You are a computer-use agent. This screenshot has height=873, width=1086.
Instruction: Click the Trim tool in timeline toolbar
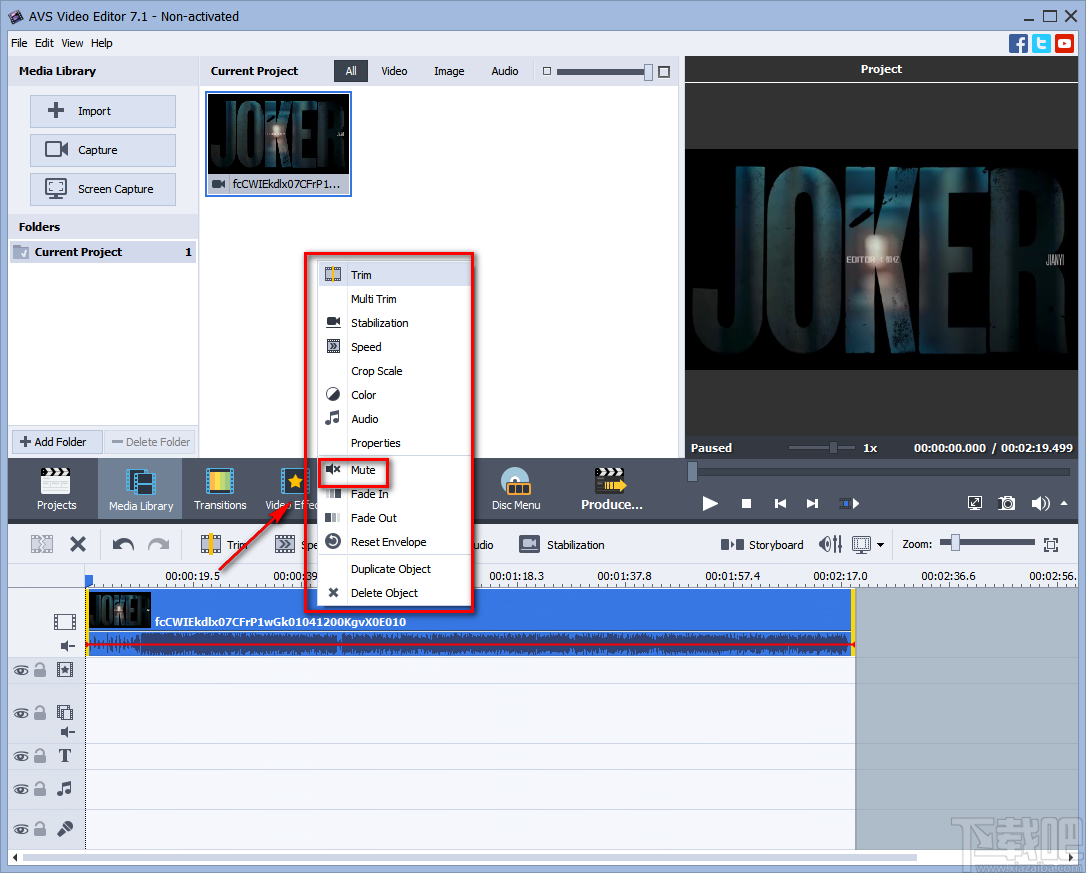click(x=223, y=545)
